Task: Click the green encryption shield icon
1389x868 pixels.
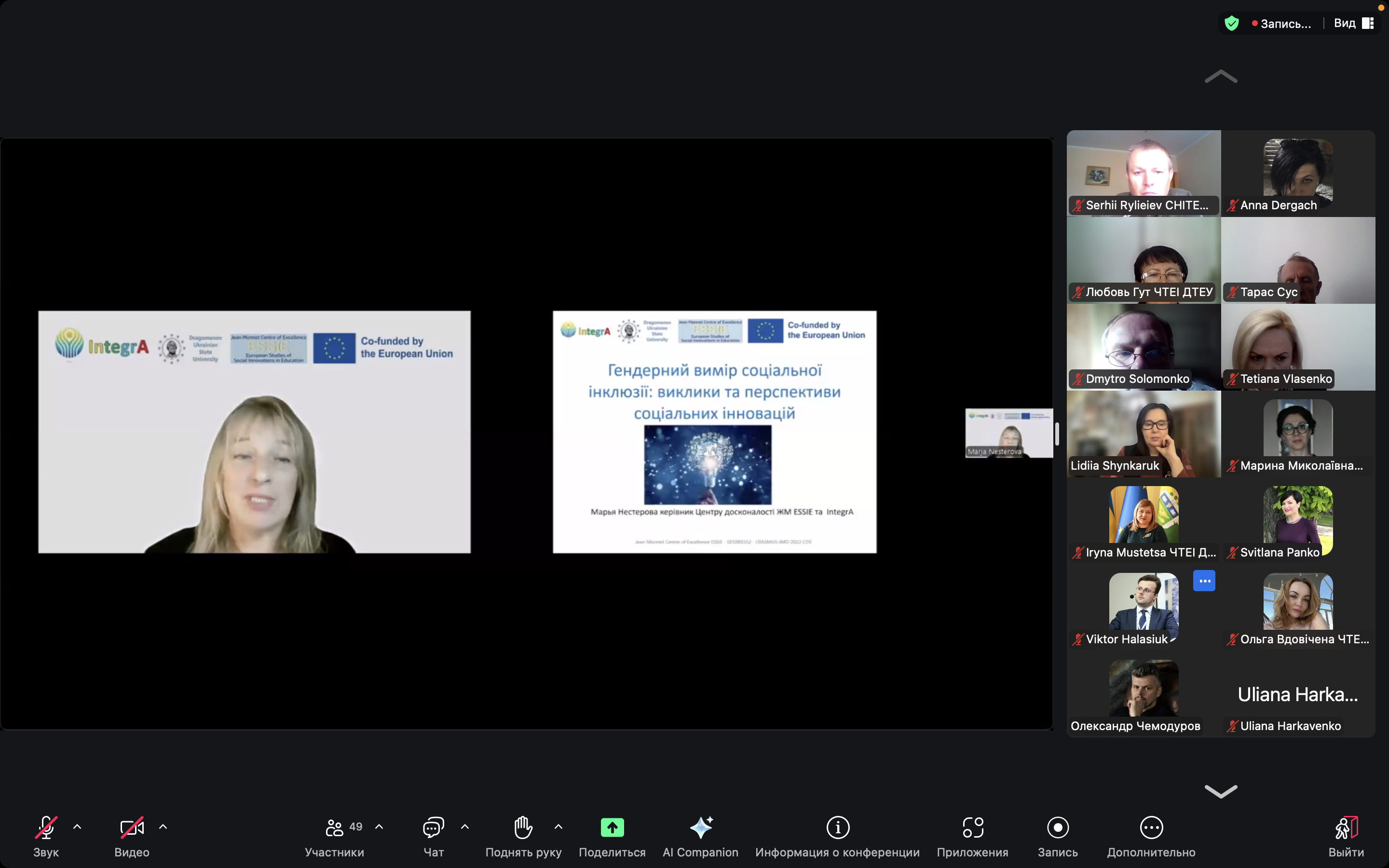Action: [1231, 24]
